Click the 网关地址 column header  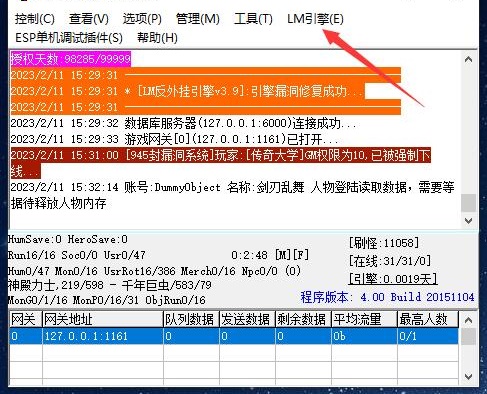coord(103,319)
